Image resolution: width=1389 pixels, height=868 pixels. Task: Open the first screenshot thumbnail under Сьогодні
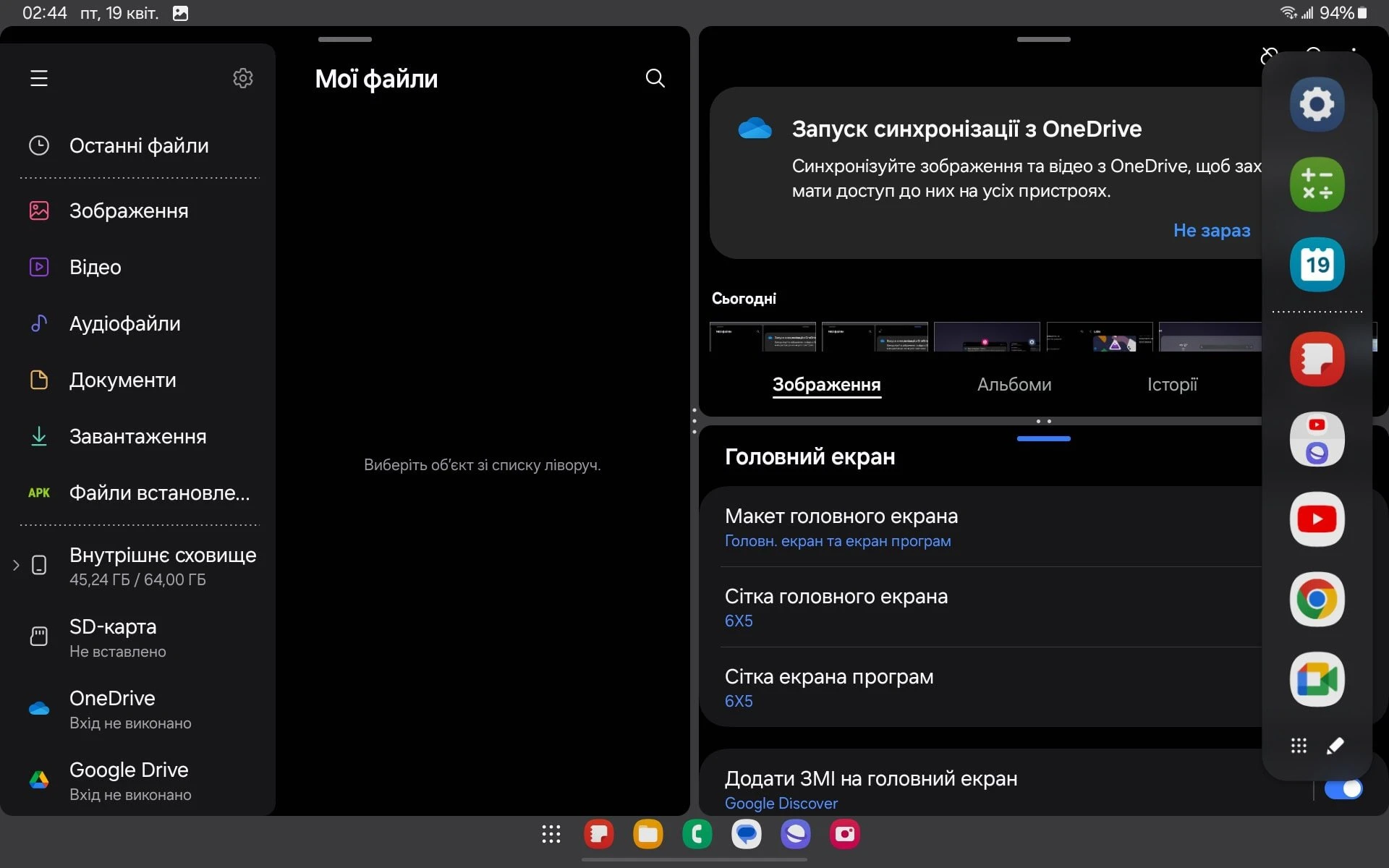[x=763, y=336]
